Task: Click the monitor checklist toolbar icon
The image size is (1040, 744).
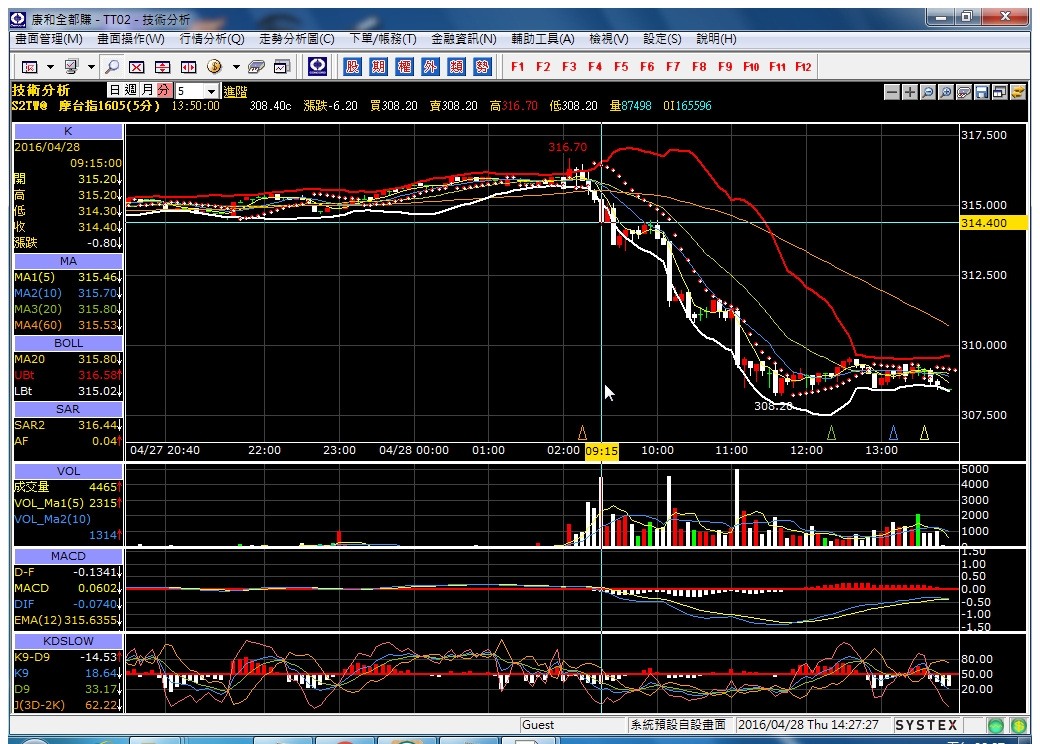Action: coord(71,66)
